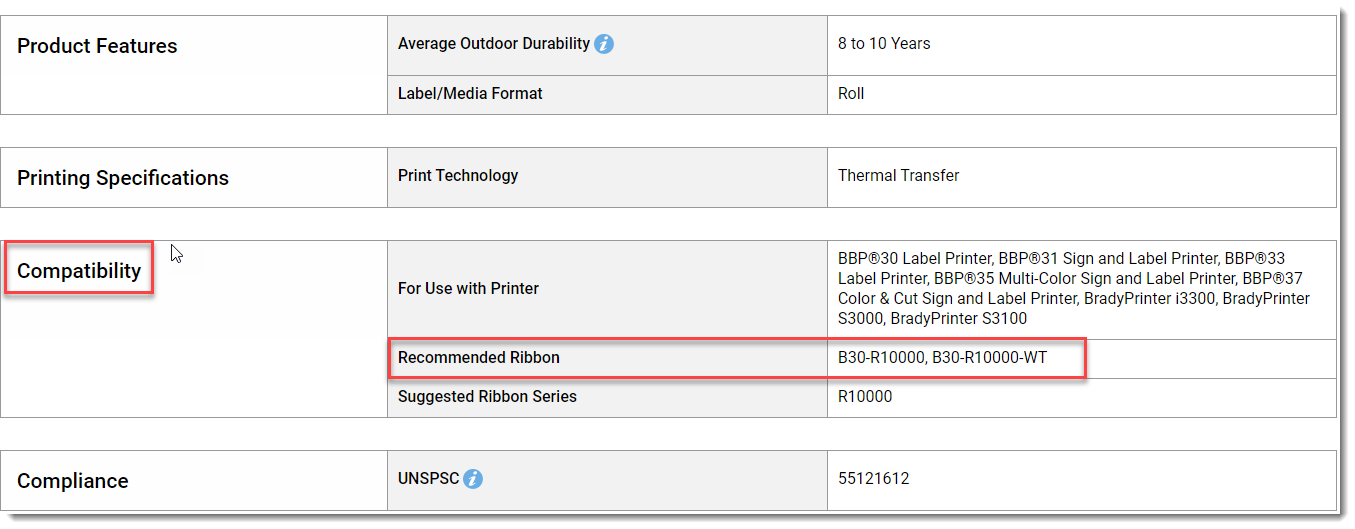The height and width of the screenshot is (529, 1355).
Task: Click the 55121612 UNSPSC code
Action: pyautogui.click(x=874, y=479)
